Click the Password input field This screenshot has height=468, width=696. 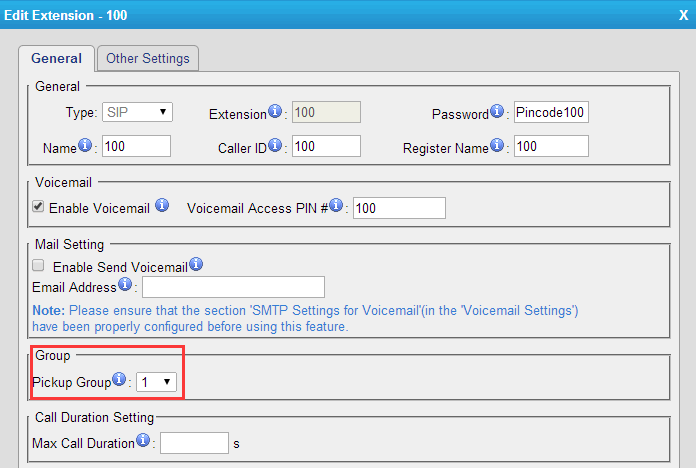pyautogui.click(x=551, y=112)
